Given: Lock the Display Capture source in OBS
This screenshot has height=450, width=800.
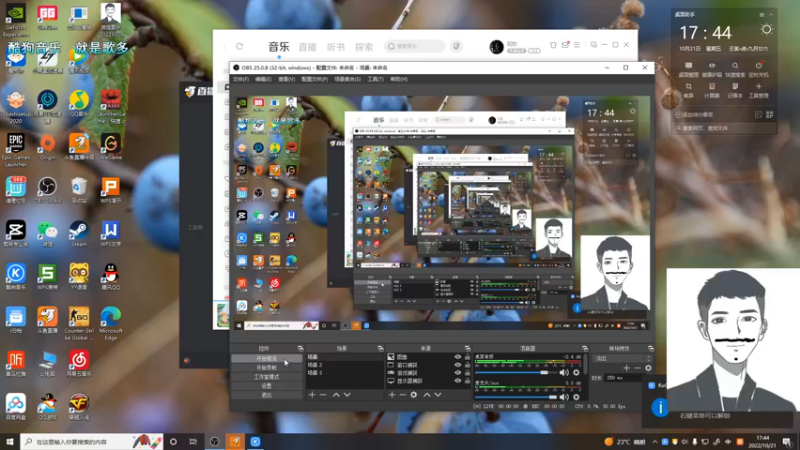Looking at the screenshot, I should [467, 381].
